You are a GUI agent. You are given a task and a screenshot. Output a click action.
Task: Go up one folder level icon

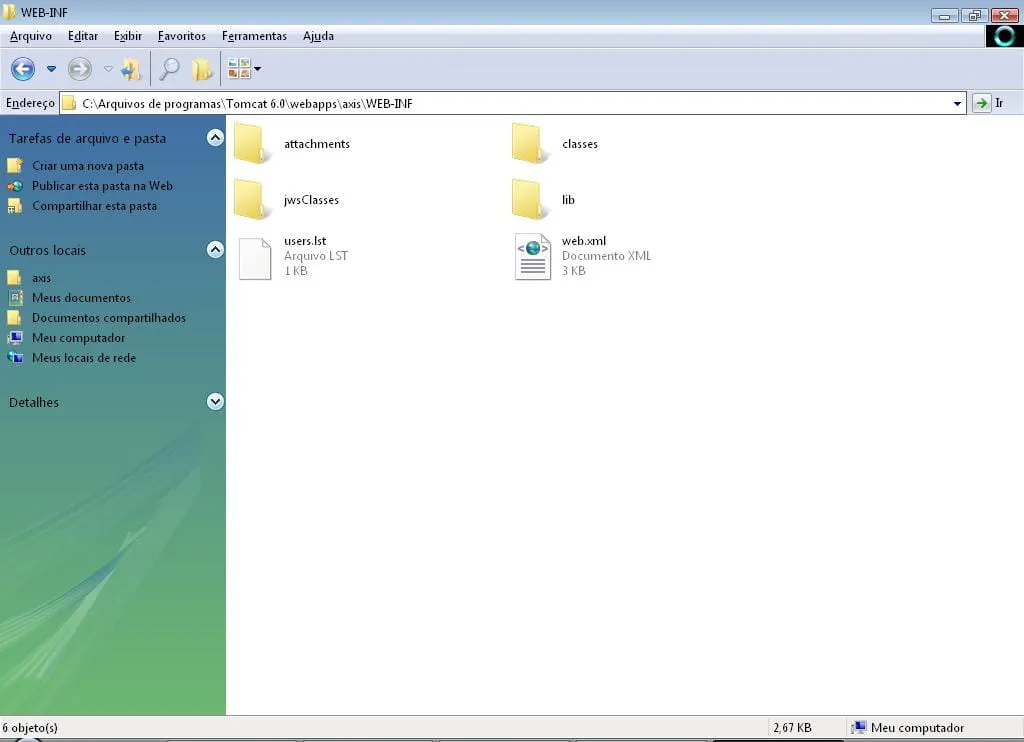(131, 69)
